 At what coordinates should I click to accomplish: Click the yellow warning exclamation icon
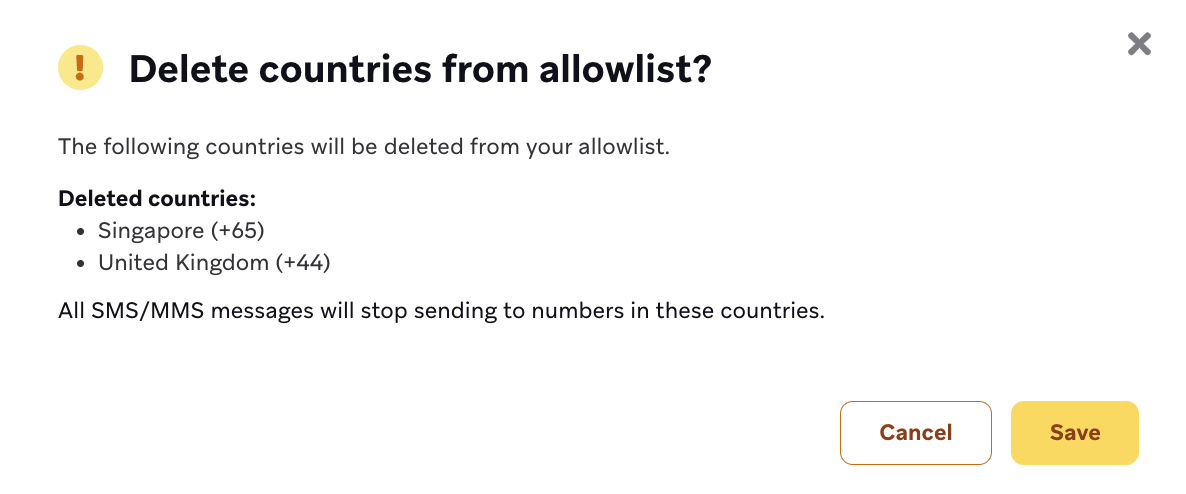point(81,68)
